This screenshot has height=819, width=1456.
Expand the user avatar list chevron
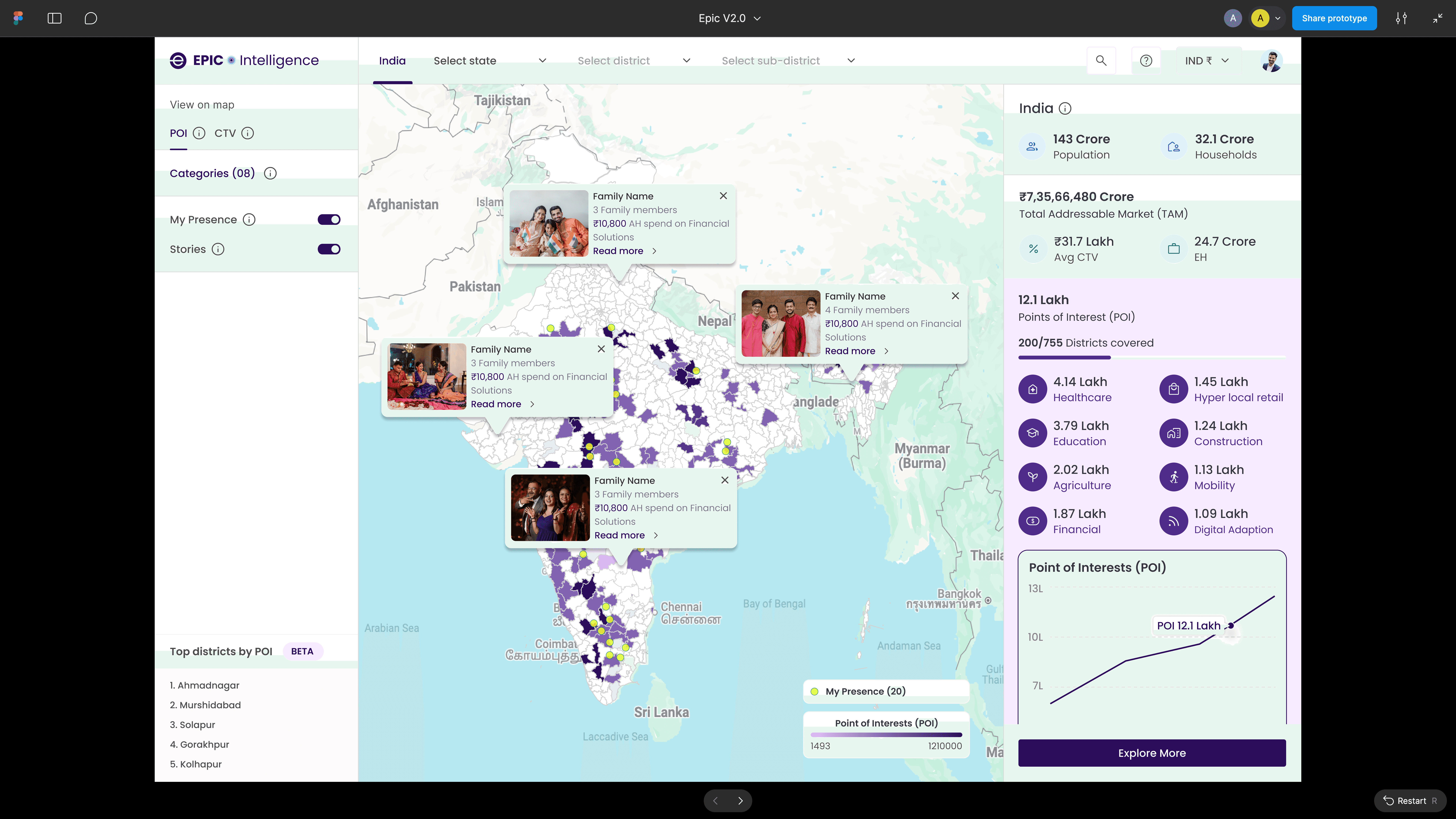[x=1277, y=18]
